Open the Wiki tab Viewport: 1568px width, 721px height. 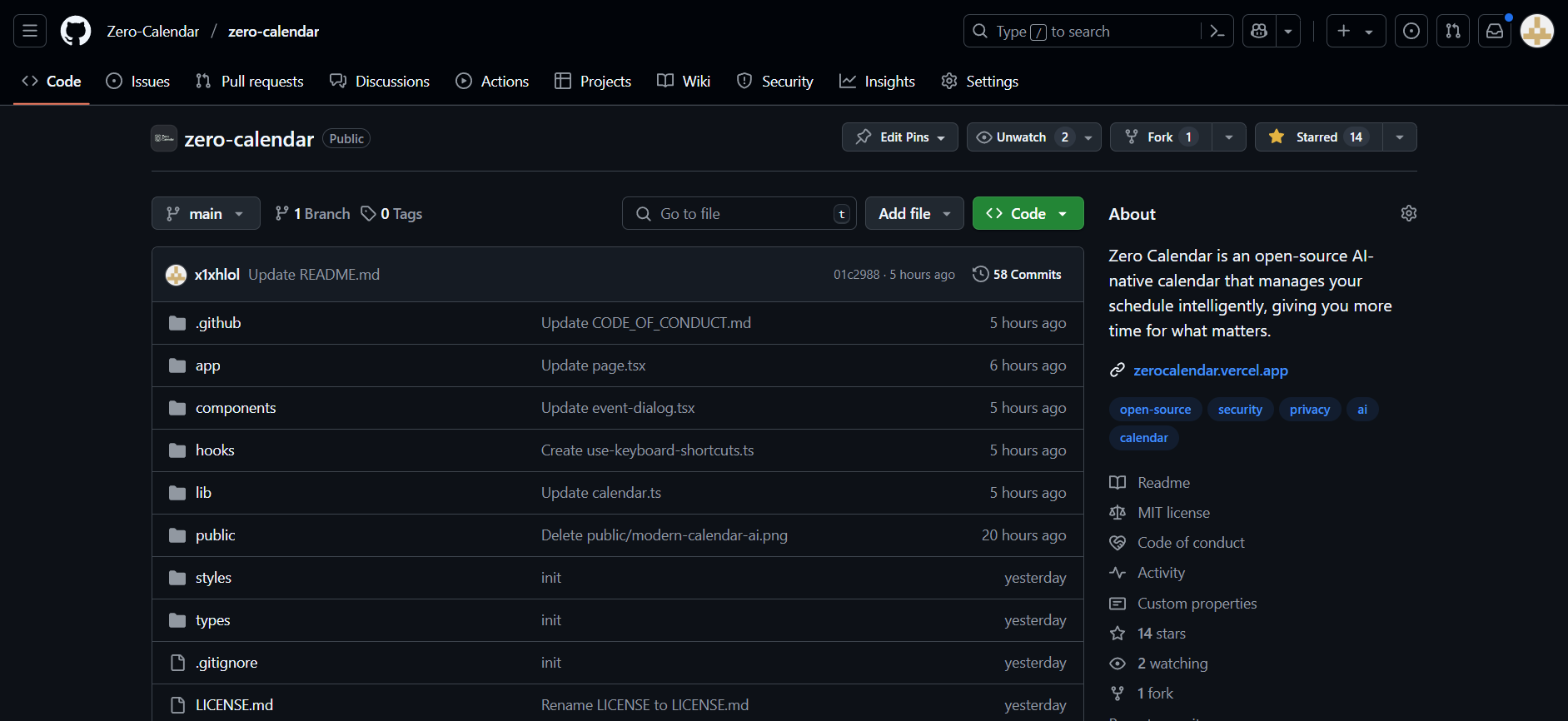tap(684, 81)
